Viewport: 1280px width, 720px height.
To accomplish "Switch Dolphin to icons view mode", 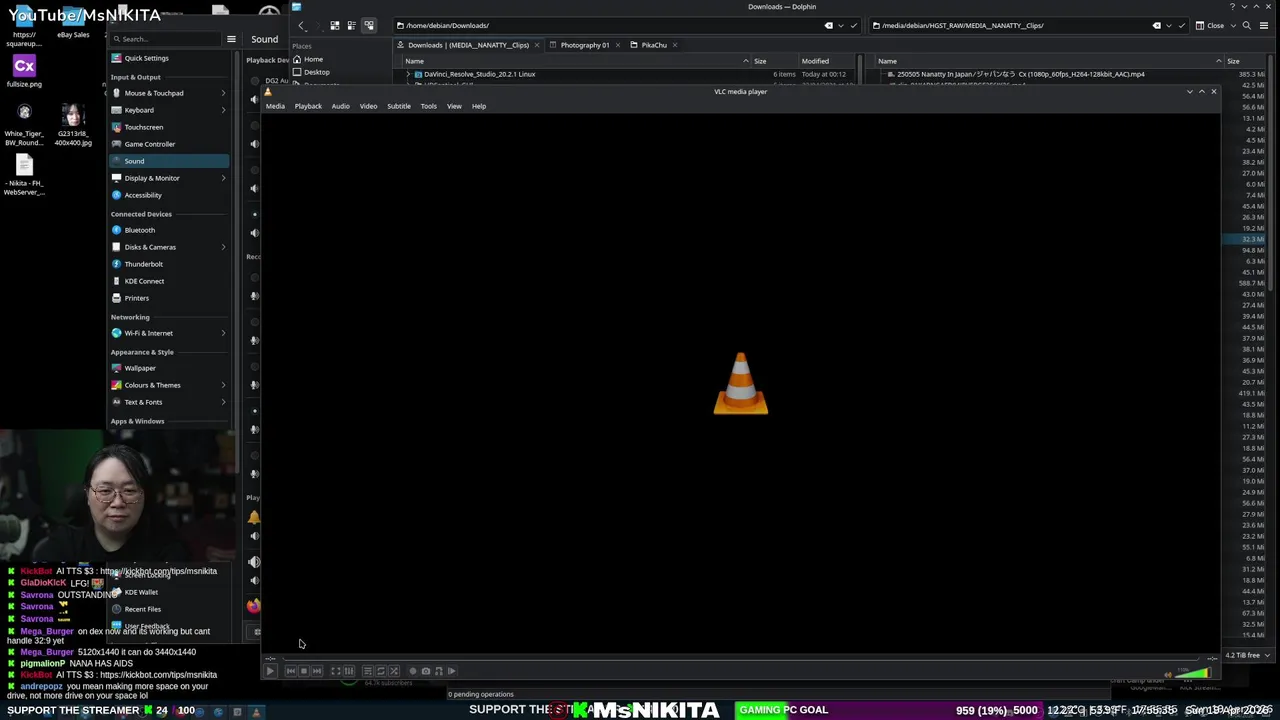I will 335,25.
